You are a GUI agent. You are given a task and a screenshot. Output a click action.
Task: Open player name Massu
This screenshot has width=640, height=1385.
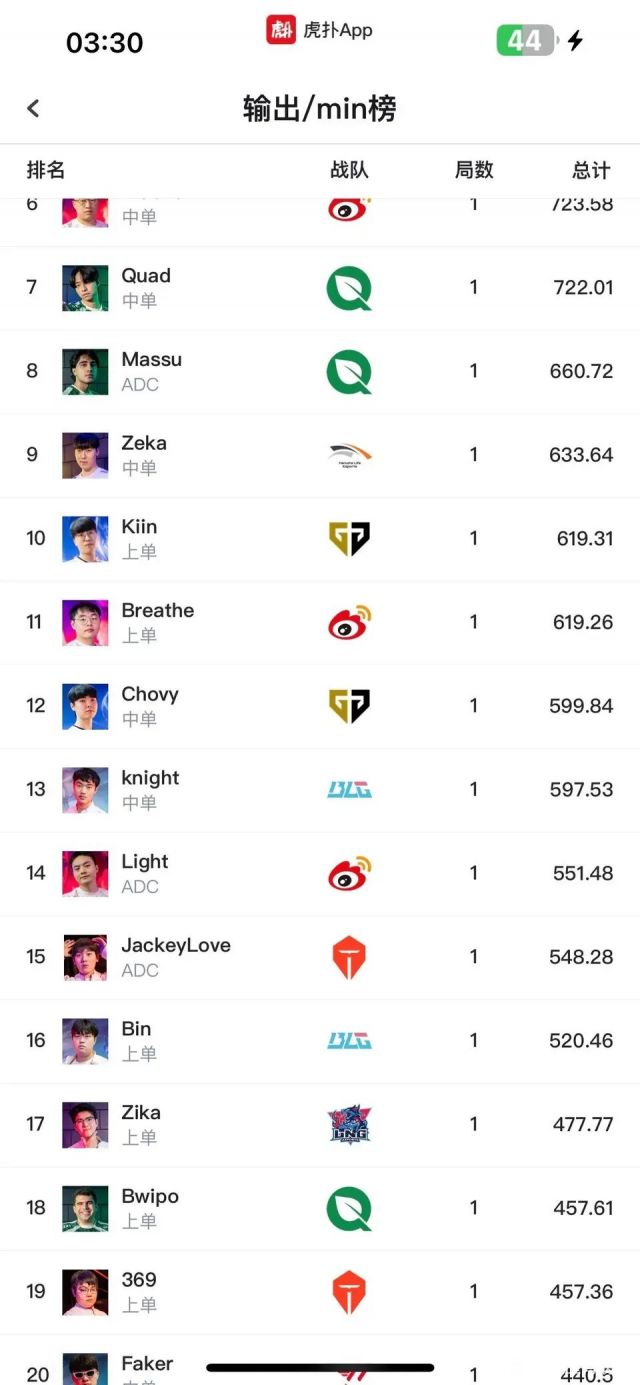[152, 360]
